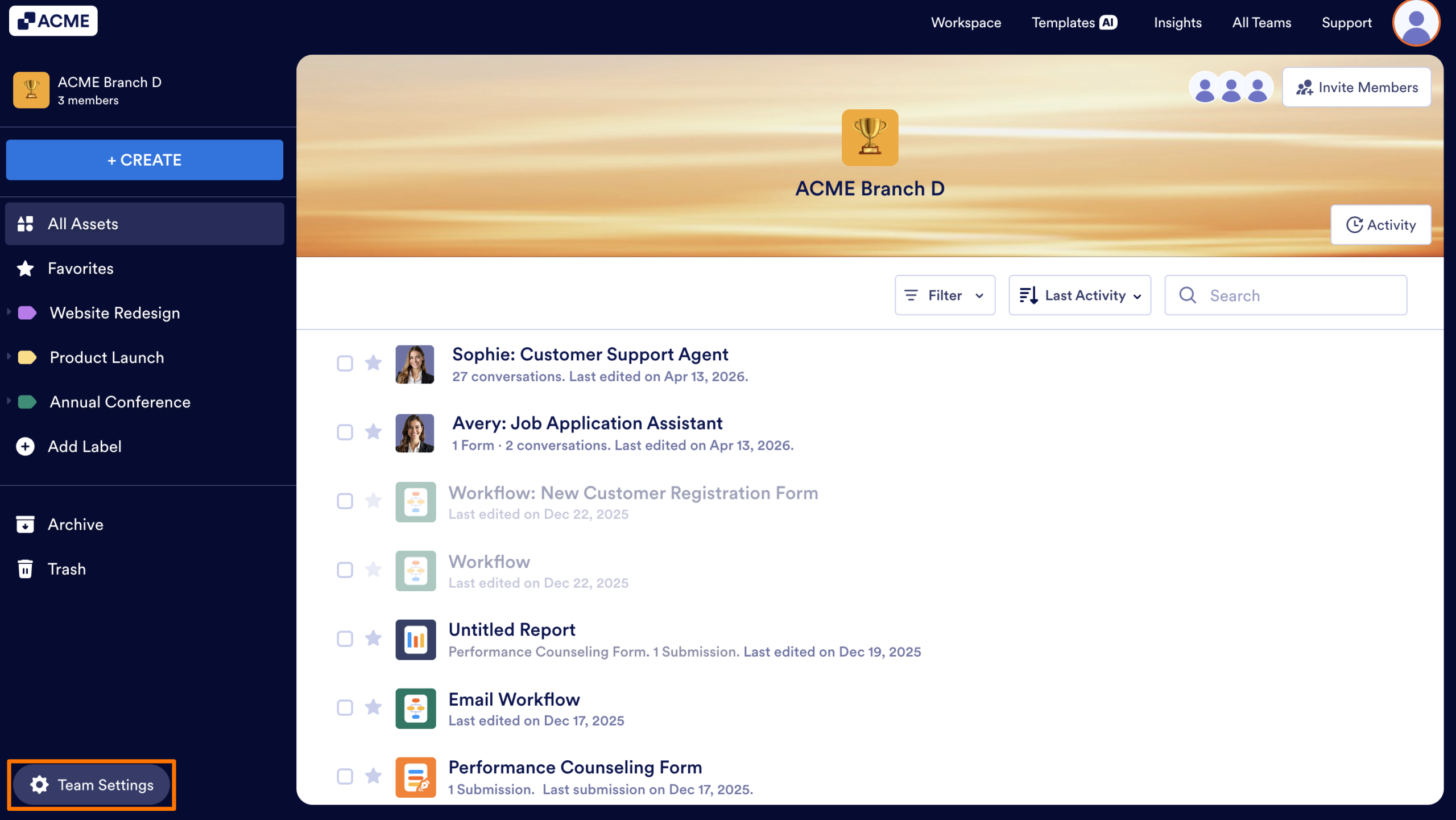
Task: Favorite Sophie: Customer Support Agent
Action: click(373, 362)
